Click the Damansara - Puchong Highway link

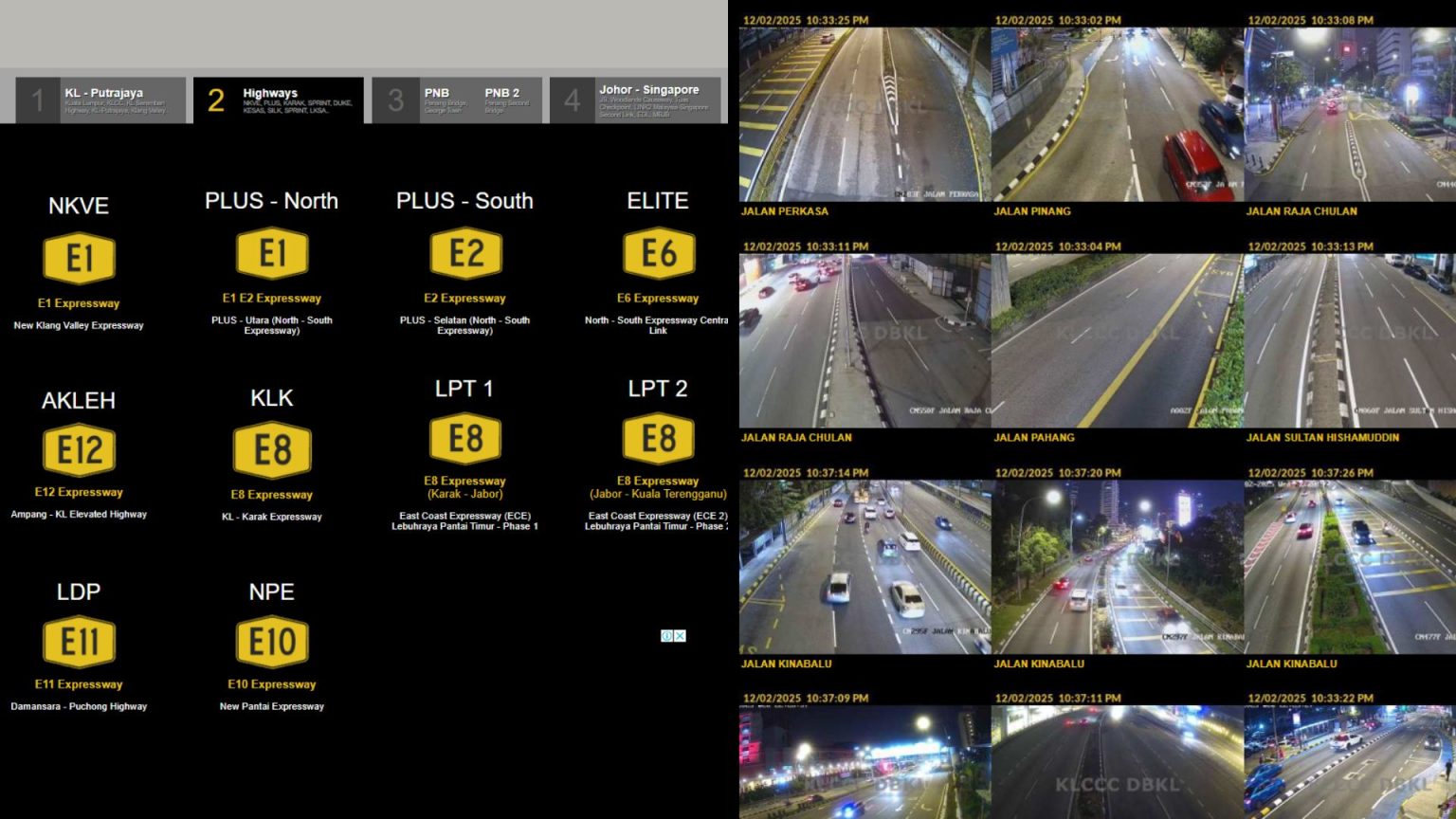(x=79, y=706)
